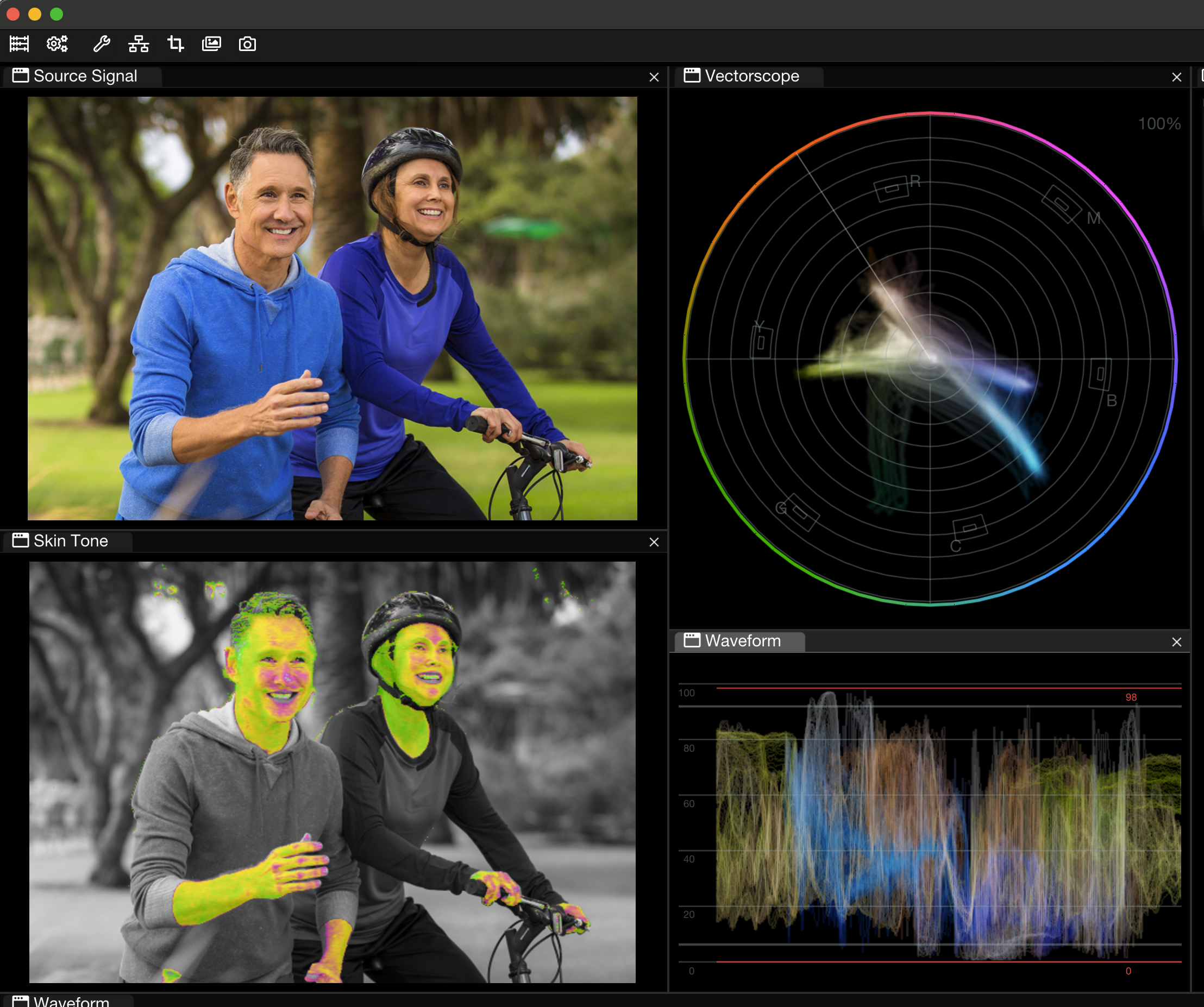
Task: Click the wrench tools icon
Action: [x=102, y=44]
